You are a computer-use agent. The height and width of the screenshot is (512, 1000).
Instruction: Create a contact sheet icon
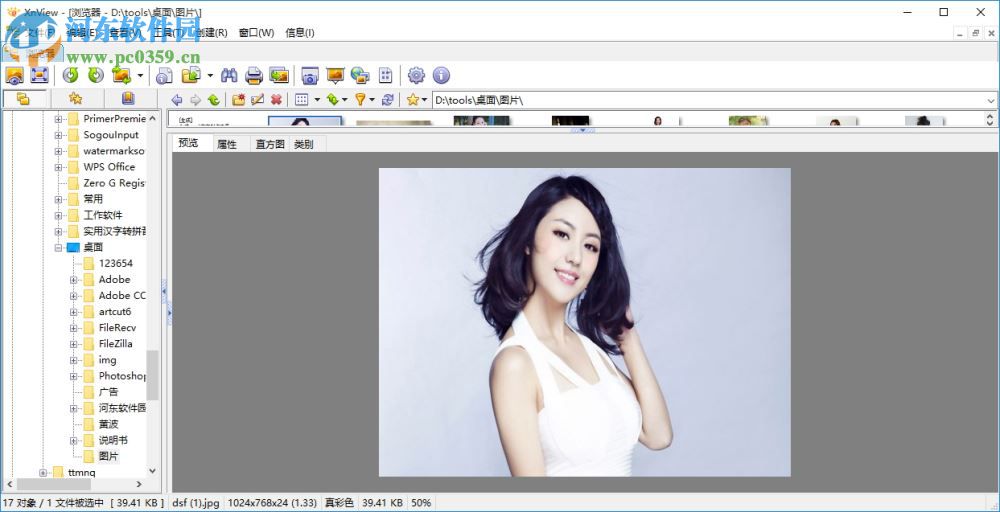coord(385,76)
